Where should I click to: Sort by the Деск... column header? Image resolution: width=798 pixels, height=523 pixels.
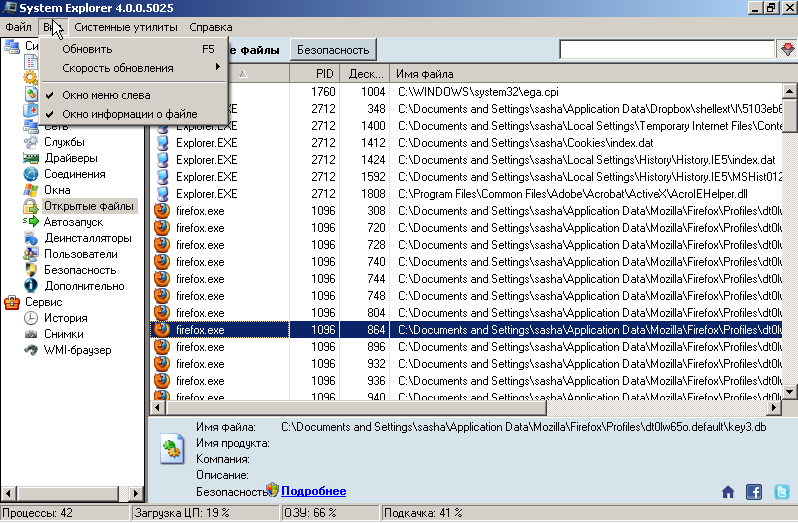coord(364,74)
